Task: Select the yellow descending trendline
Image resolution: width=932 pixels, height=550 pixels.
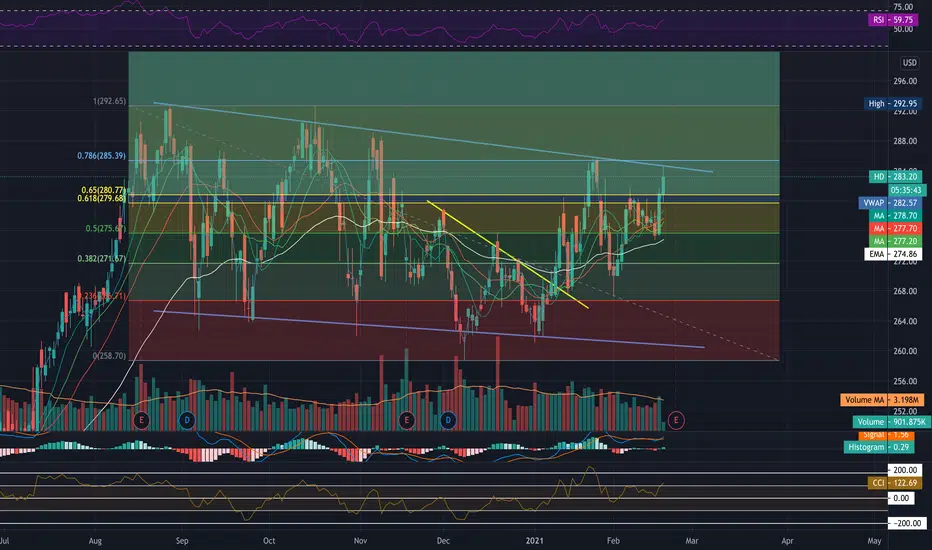Action: click(508, 254)
